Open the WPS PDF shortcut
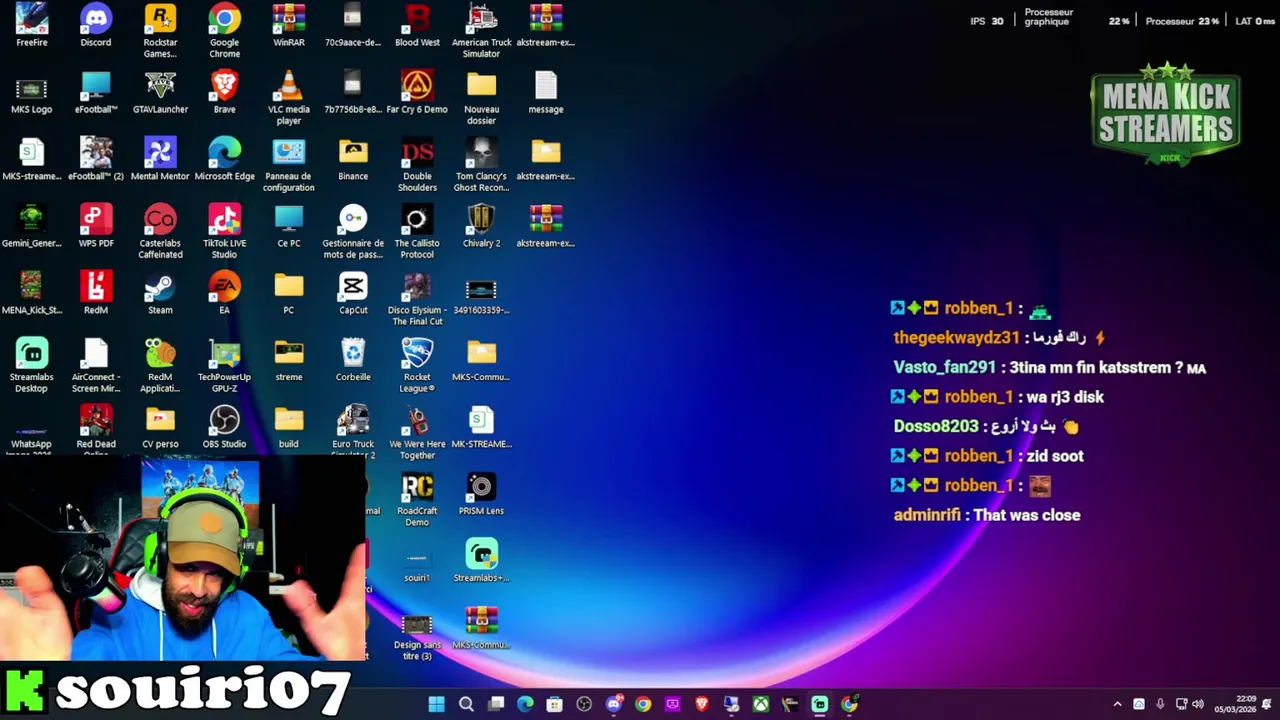 [x=96, y=226]
